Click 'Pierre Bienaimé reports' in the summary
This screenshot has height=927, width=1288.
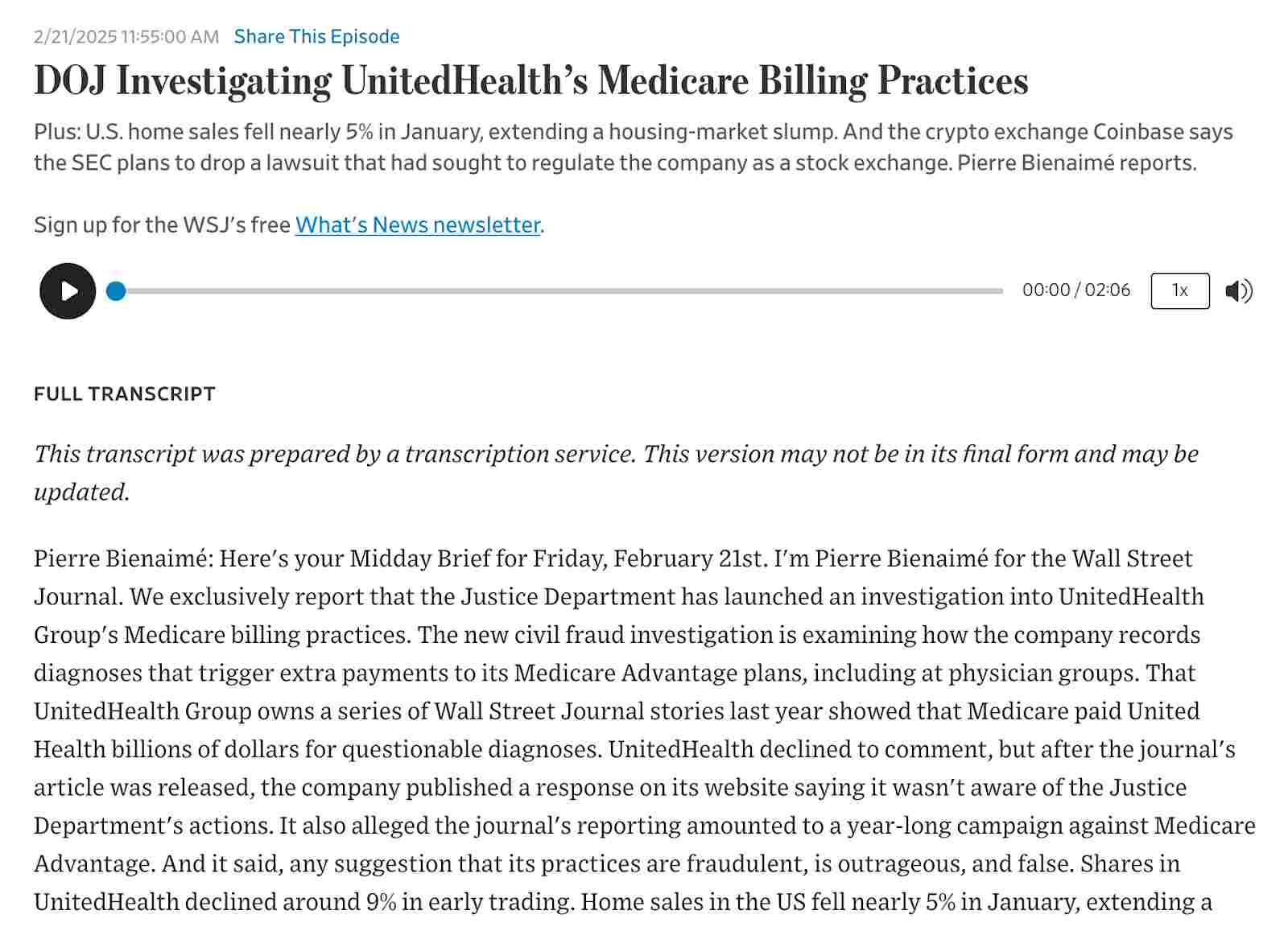pyautogui.click(x=1076, y=163)
